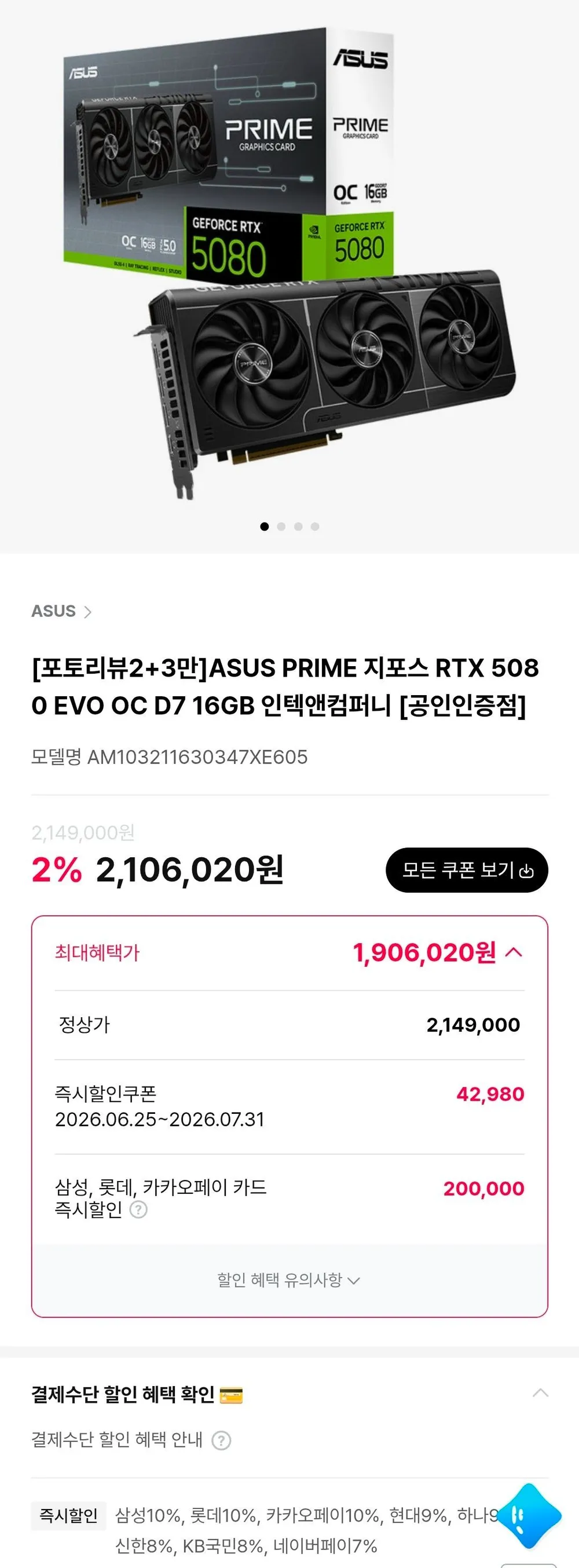Viewport: 579px width, 1568px height.
Task: Open help icon beside 카드 즉시할인
Action: tap(138, 1209)
